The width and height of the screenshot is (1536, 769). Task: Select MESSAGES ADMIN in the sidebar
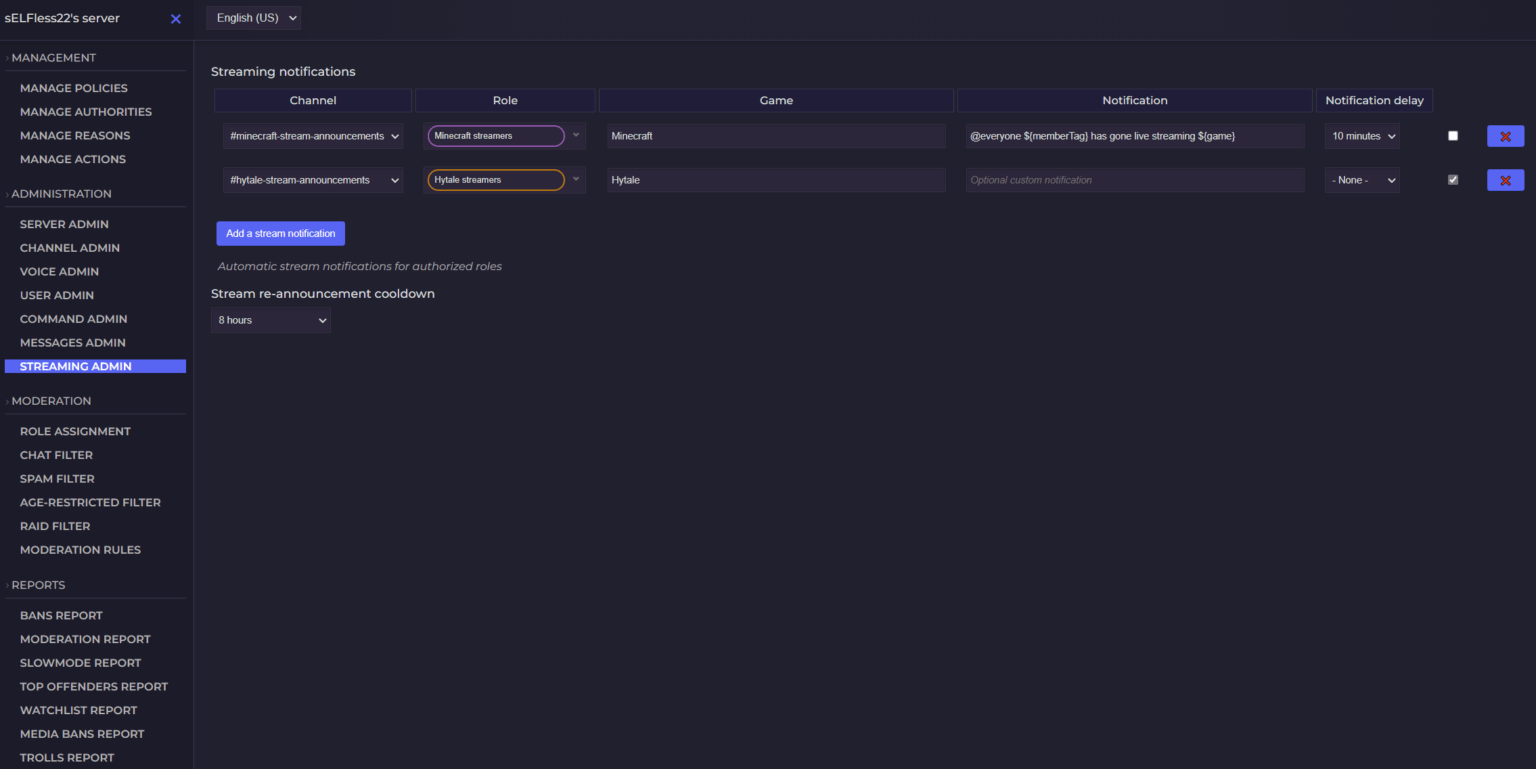click(x=73, y=342)
